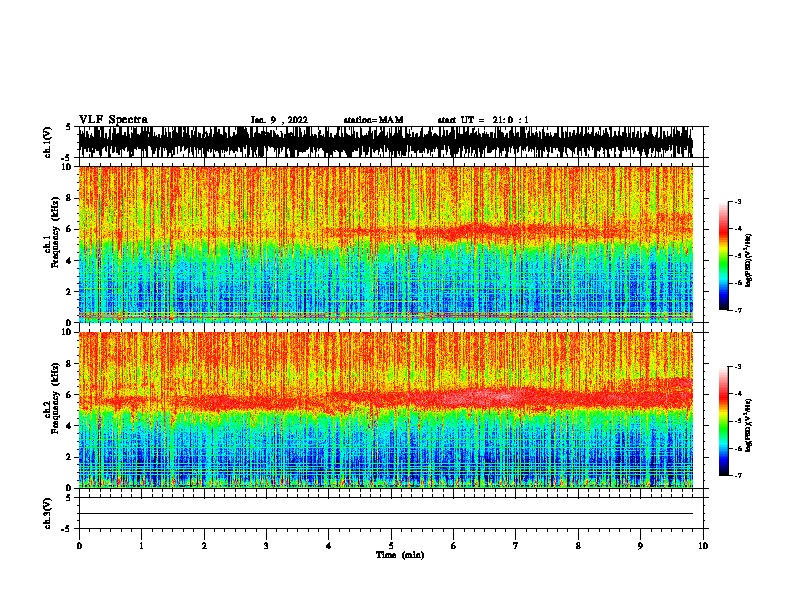Select the "start UT = 21:0:1" text

[482, 120]
